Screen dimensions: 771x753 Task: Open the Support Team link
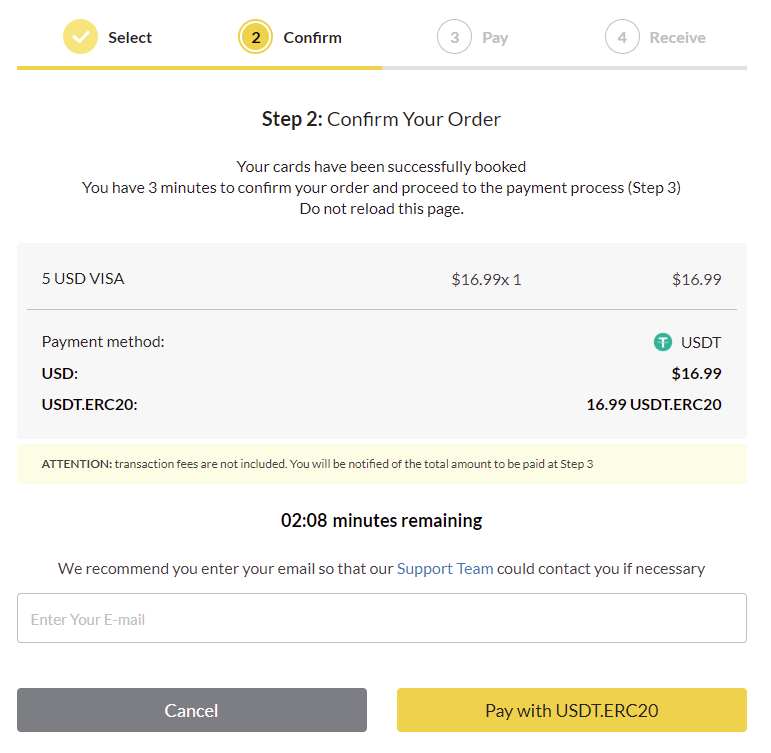(445, 569)
